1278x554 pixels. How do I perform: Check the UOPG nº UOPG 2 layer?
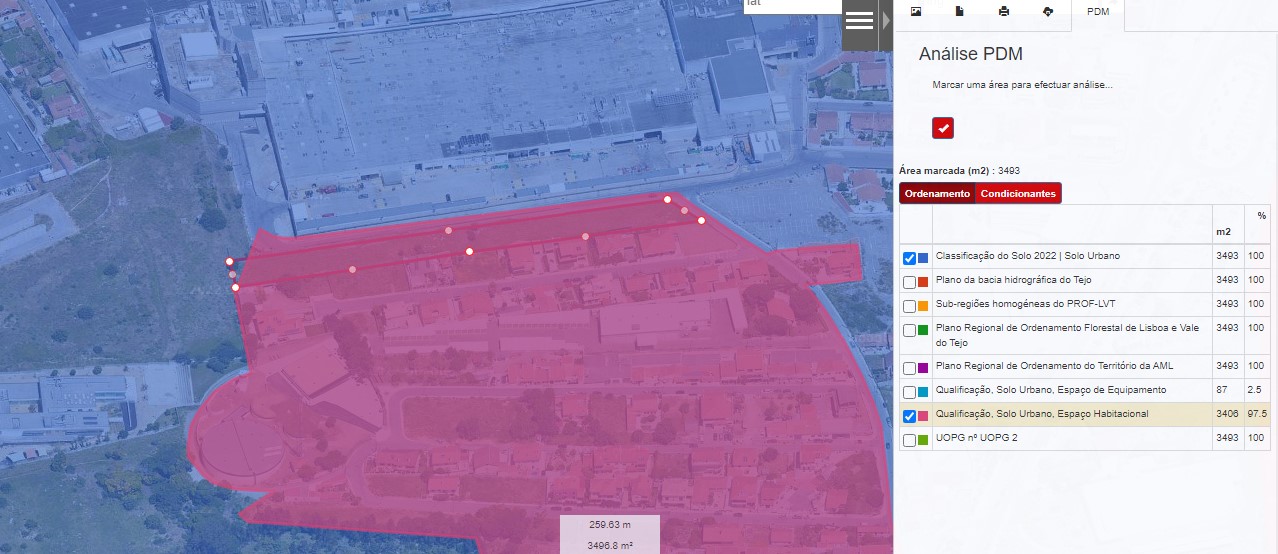(x=909, y=440)
